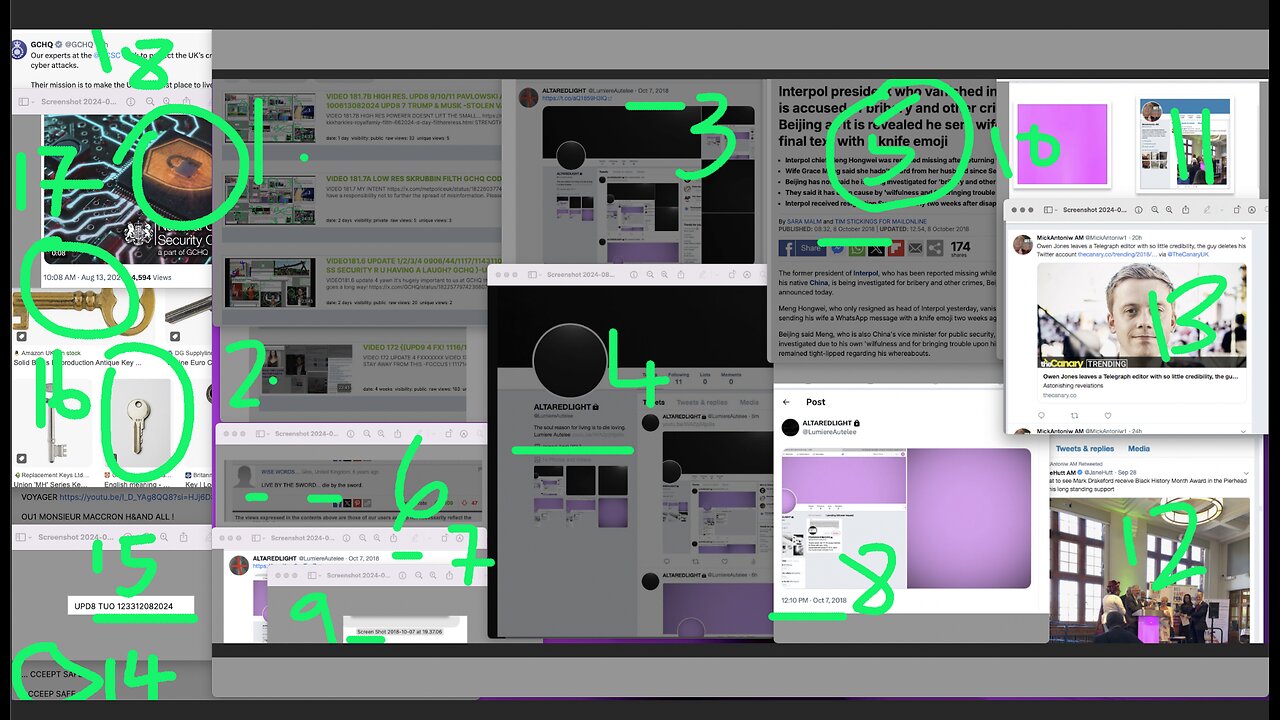Image resolution: width=1280 pixels, height=720 pixels.
Task: Email the Interpol article via envelope icon
Action: [915, 248]
